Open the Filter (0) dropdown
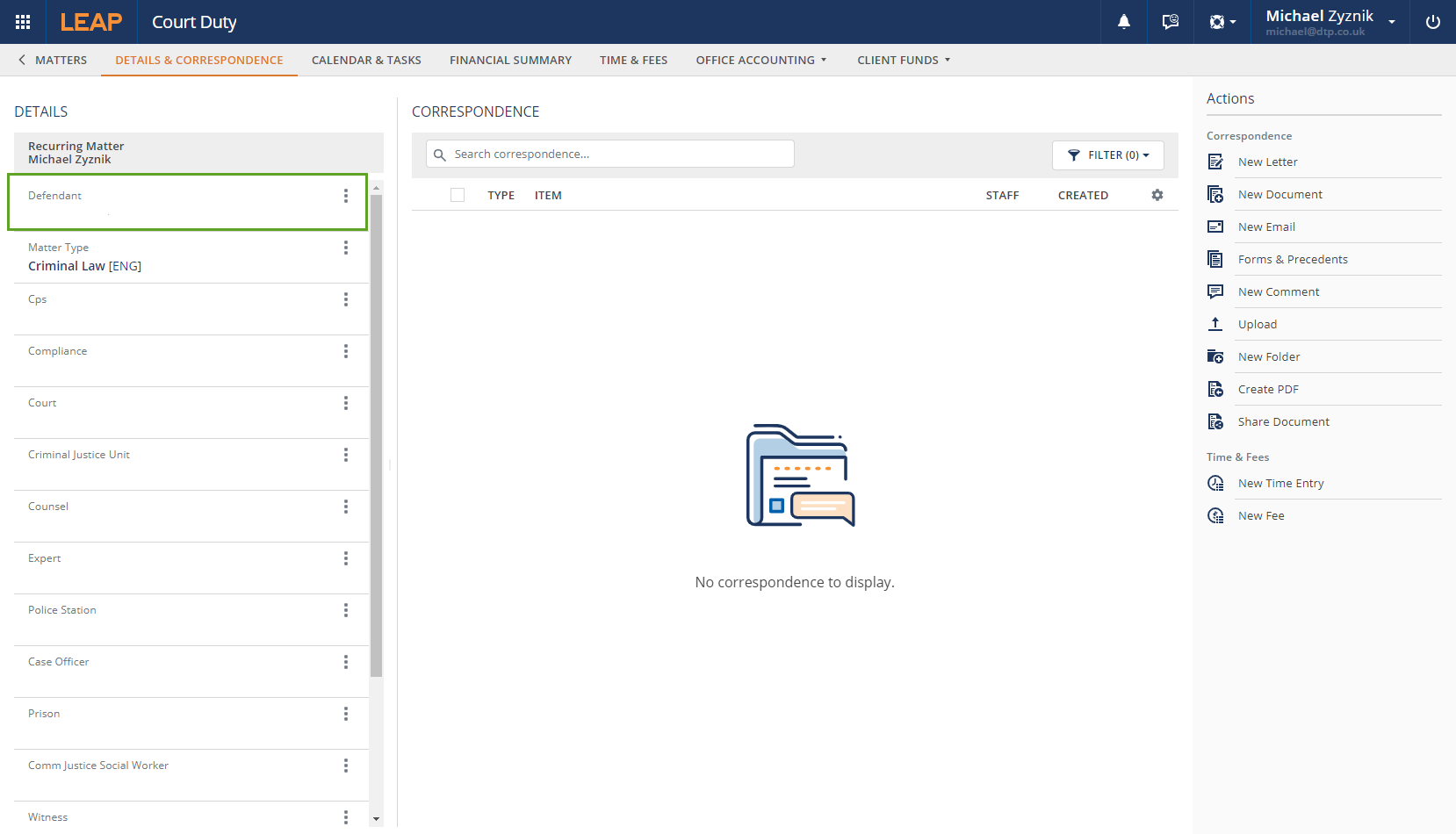Viewport: 1456px width, 834px height. coord(1107,155)
